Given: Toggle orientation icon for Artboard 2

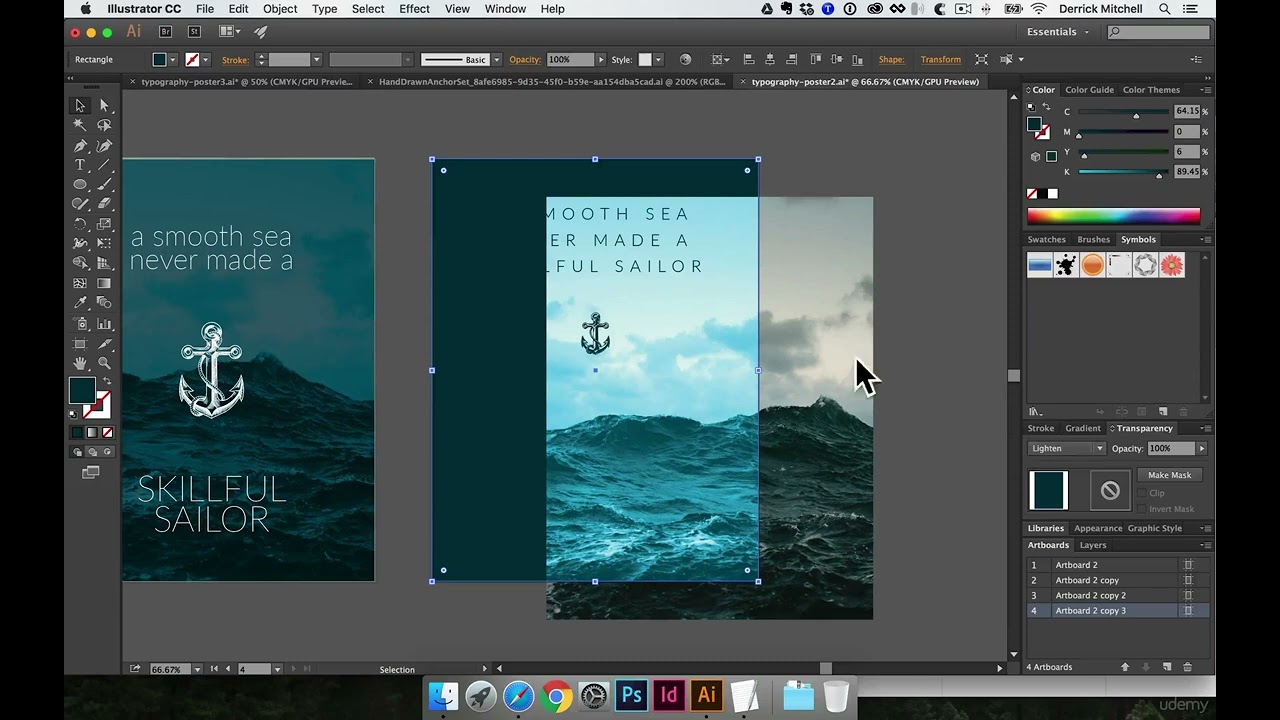Looking at the screenshot, I should point(1188,565).
